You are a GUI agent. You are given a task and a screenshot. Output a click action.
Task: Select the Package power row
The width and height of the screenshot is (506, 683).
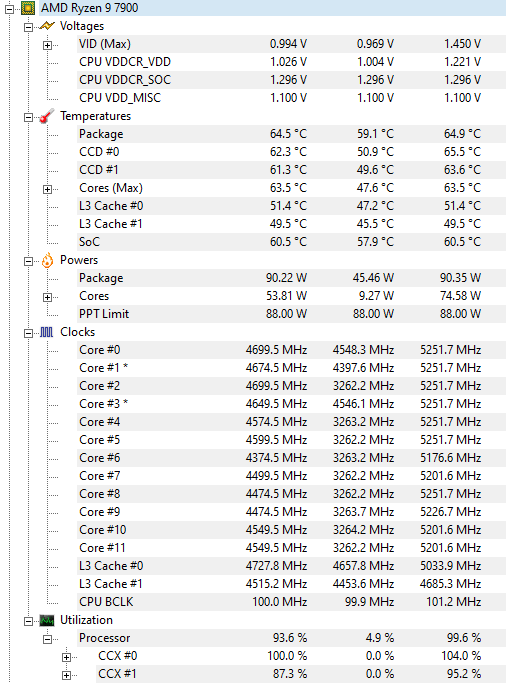coord(291,277)
